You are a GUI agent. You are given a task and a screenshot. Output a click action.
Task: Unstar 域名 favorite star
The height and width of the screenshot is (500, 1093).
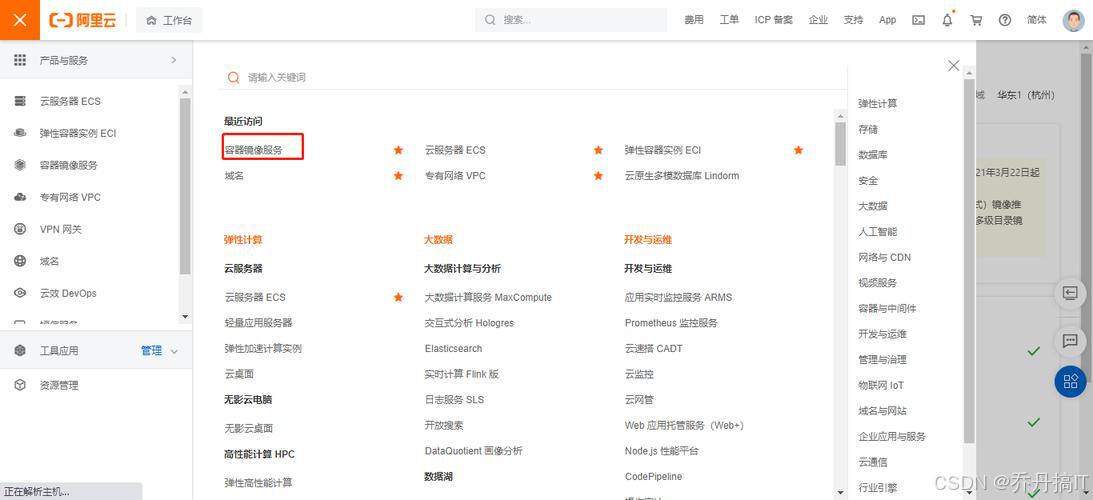398,176
